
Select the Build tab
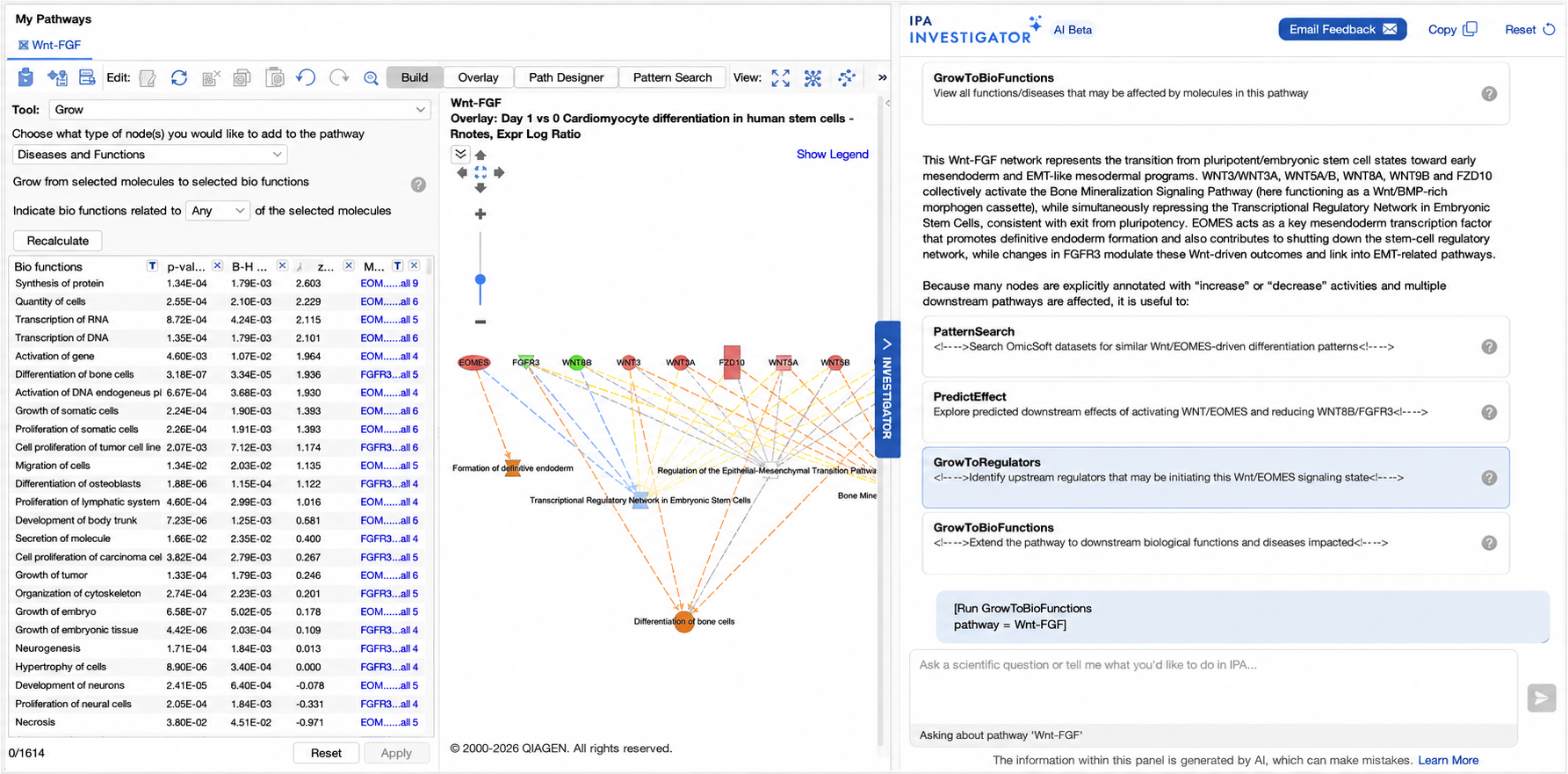(x=415, y=77)
